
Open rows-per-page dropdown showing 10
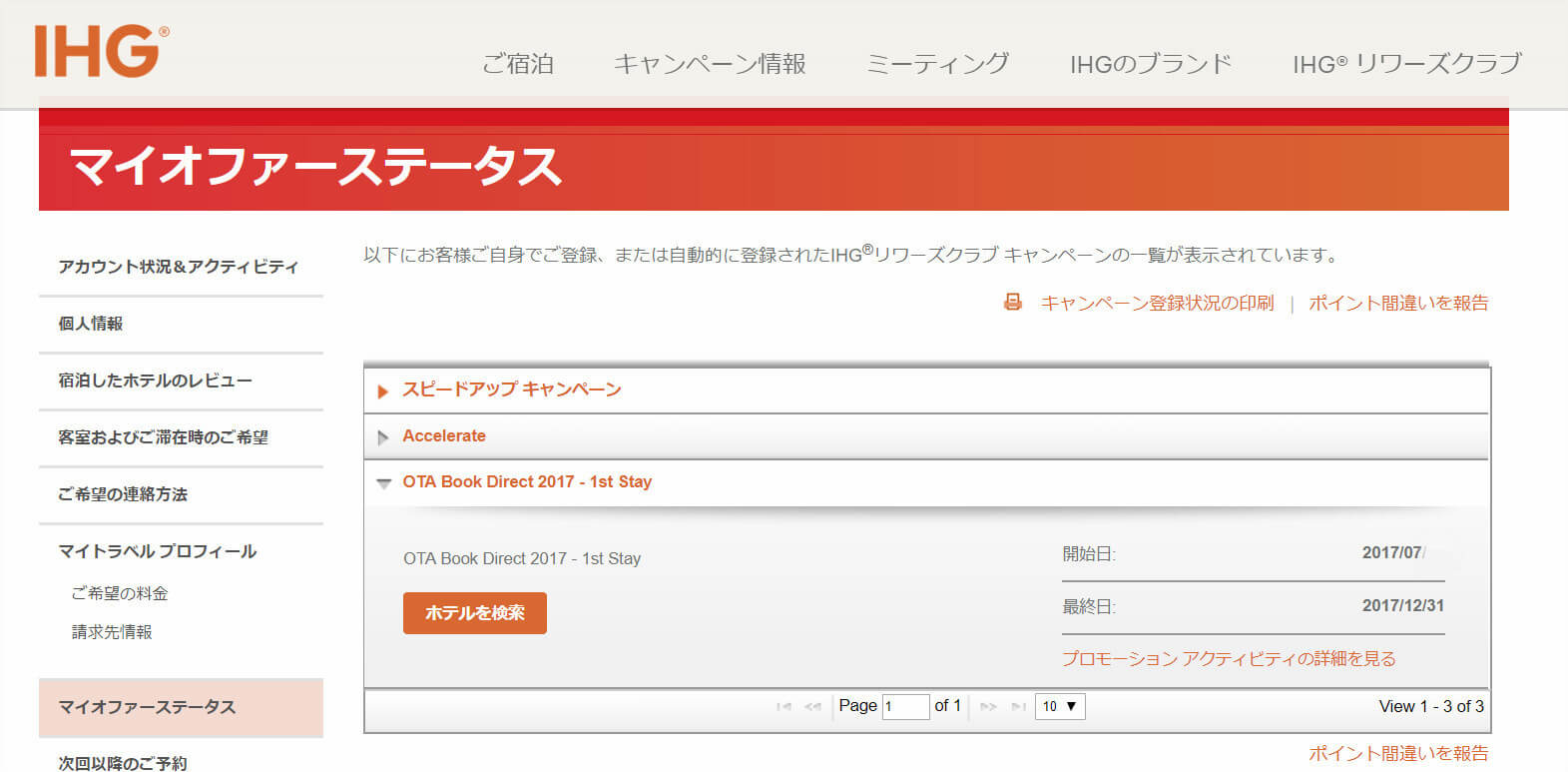point(1059,706)
